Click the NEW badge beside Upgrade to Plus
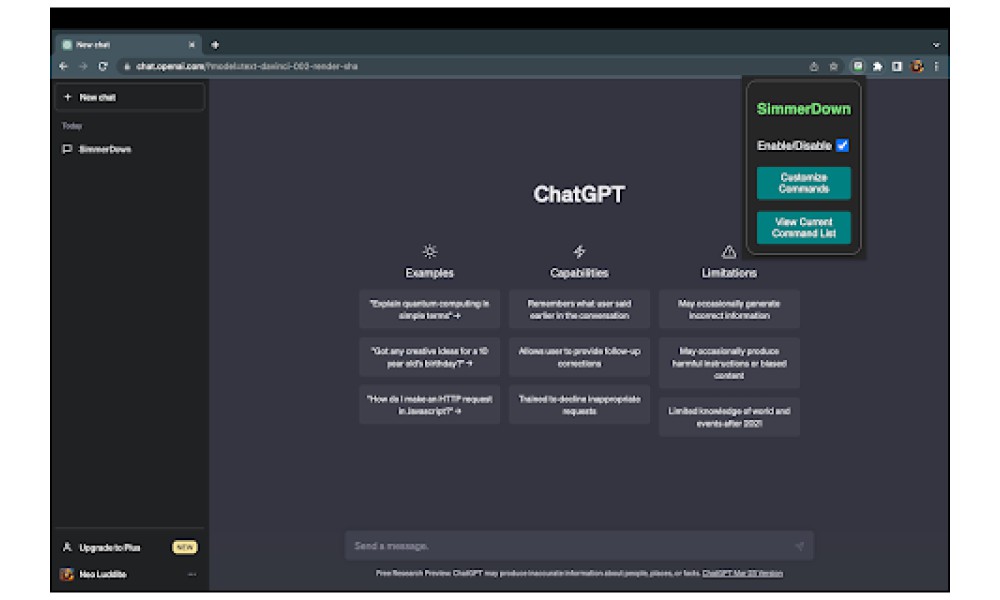 pos(185,547)
